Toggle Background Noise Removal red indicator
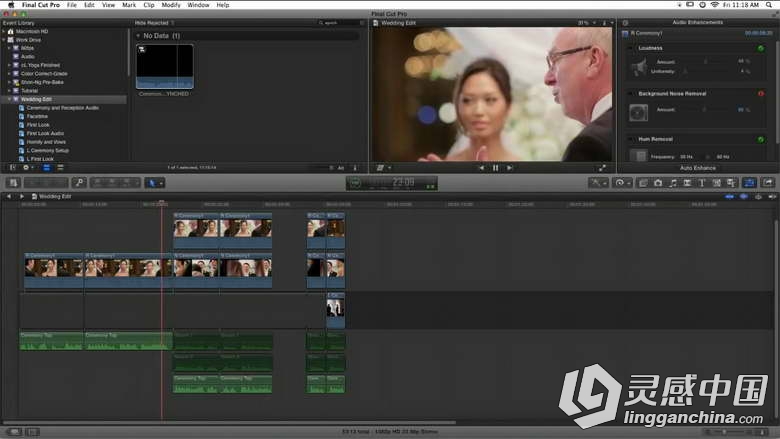The width and height of the screenshot is (780, 439). click(761, 93)
